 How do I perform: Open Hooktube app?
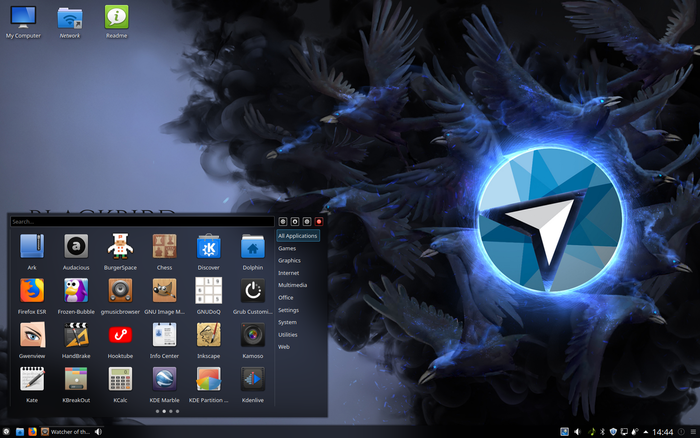pos(120,340)
